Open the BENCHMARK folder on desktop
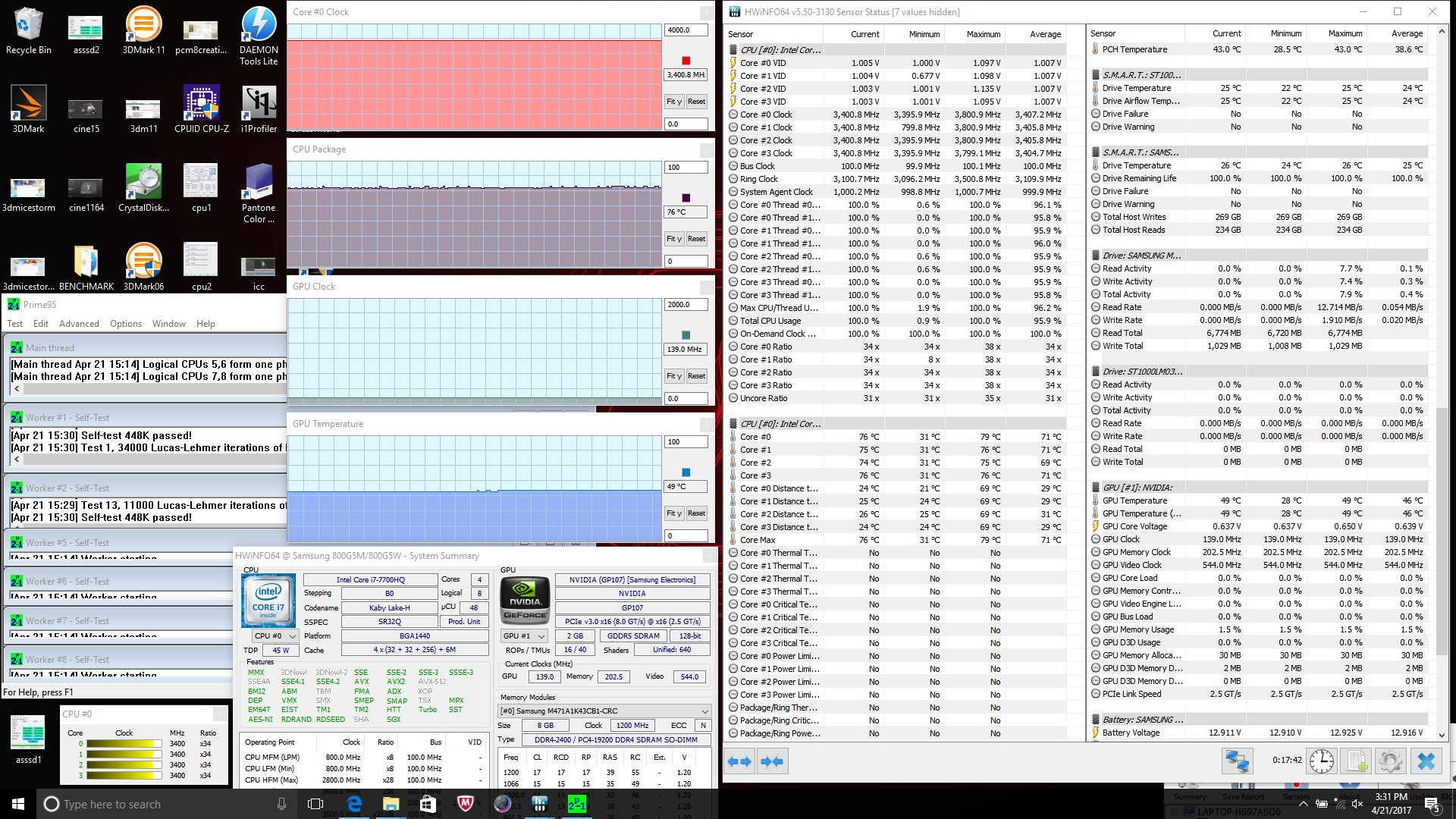 pos(86,267)
